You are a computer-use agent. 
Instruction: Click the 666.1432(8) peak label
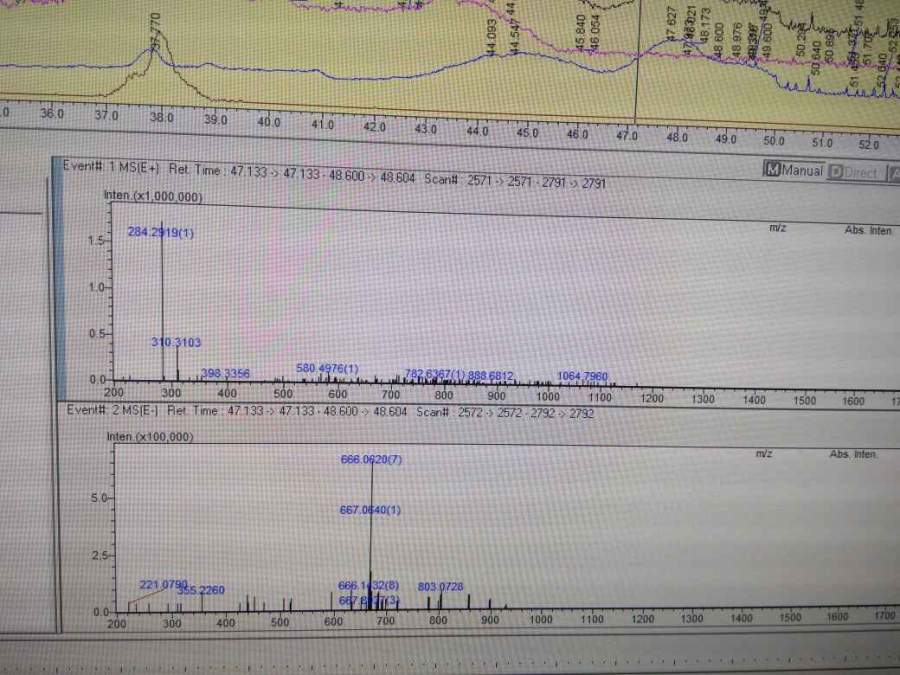(368, 586)
